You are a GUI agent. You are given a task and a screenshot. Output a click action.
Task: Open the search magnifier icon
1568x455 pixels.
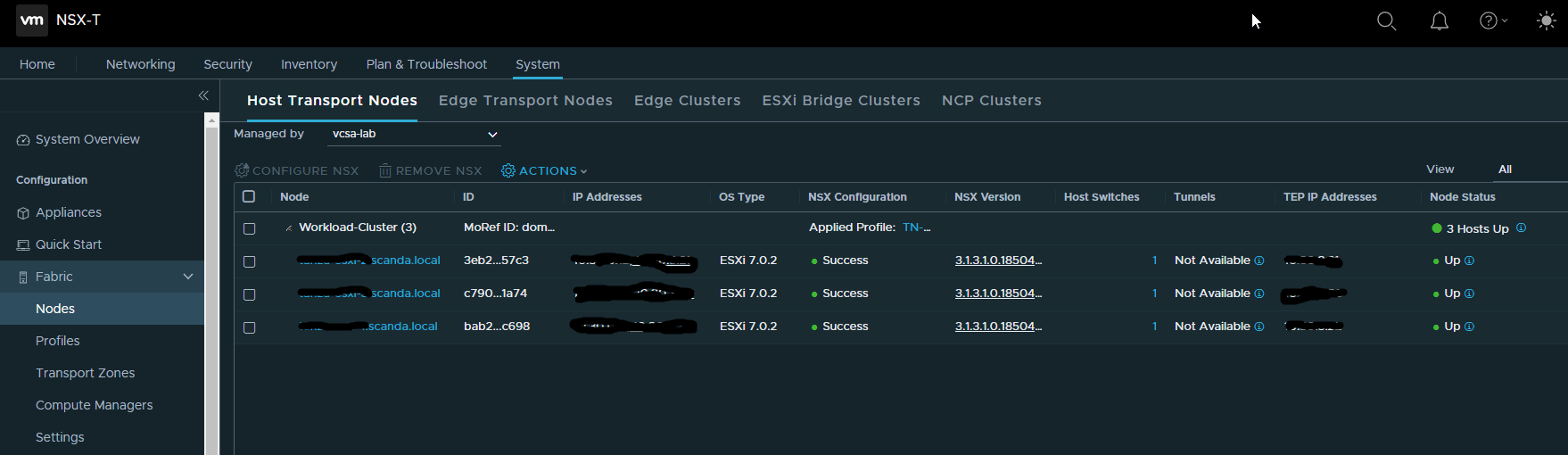click(x=1386, y=21)
